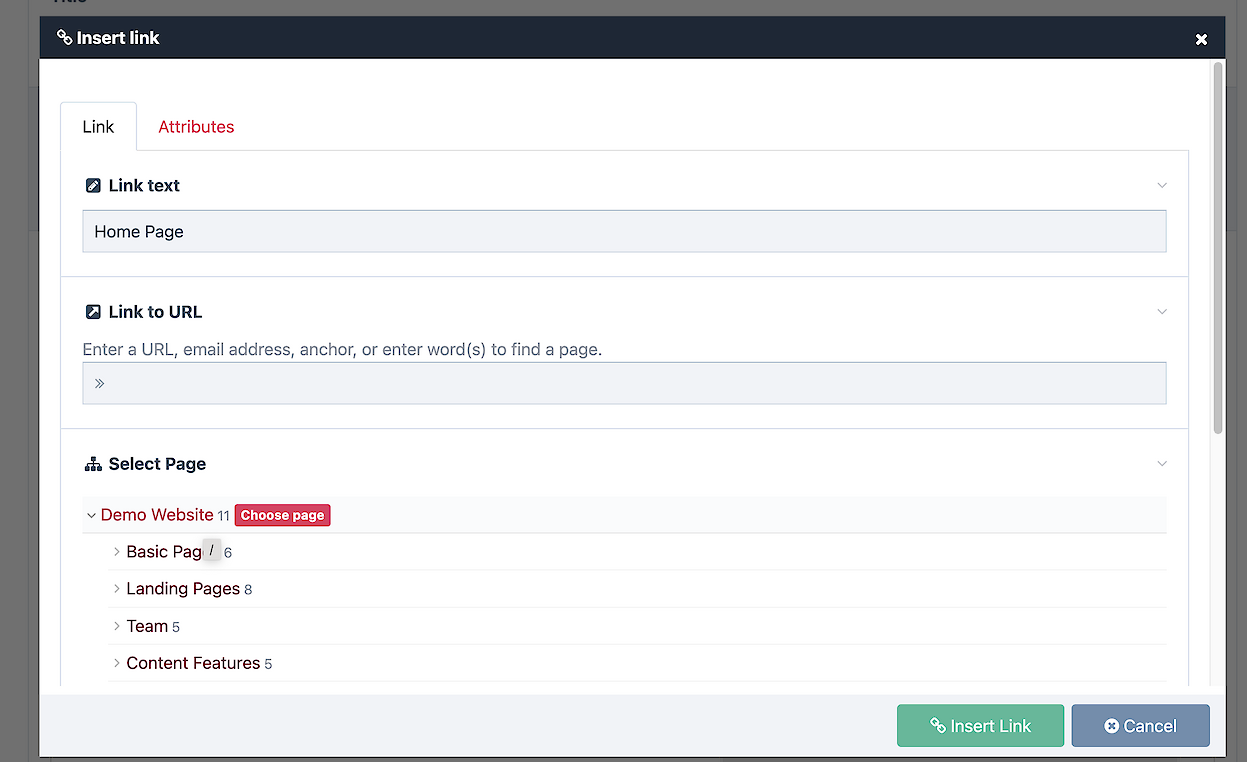This screenshot has width=1247, height=762.
Task: Click the arrow icon beside Link to URL
Action: pos(93,312)
